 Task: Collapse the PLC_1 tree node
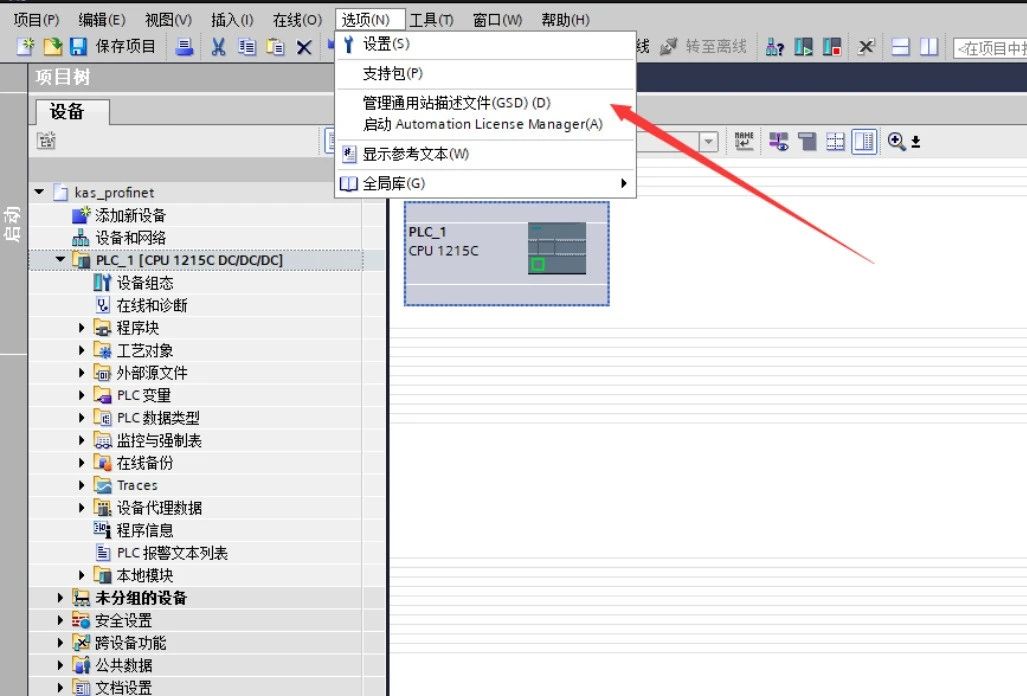(x=61, y=260)
